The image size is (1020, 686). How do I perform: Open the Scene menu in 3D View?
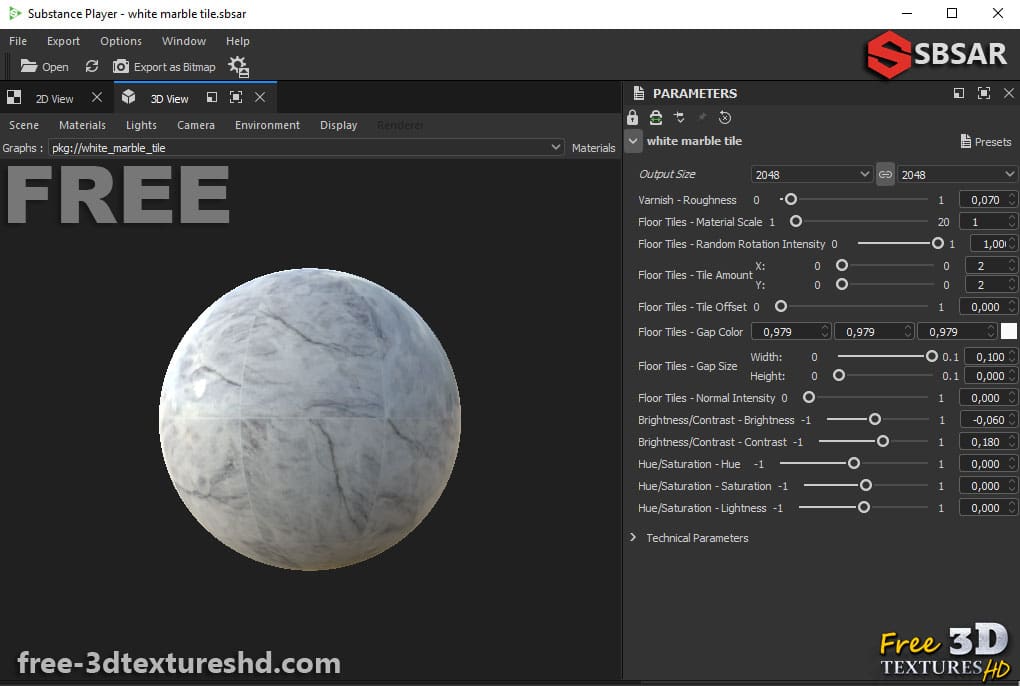tap(23, 125)
